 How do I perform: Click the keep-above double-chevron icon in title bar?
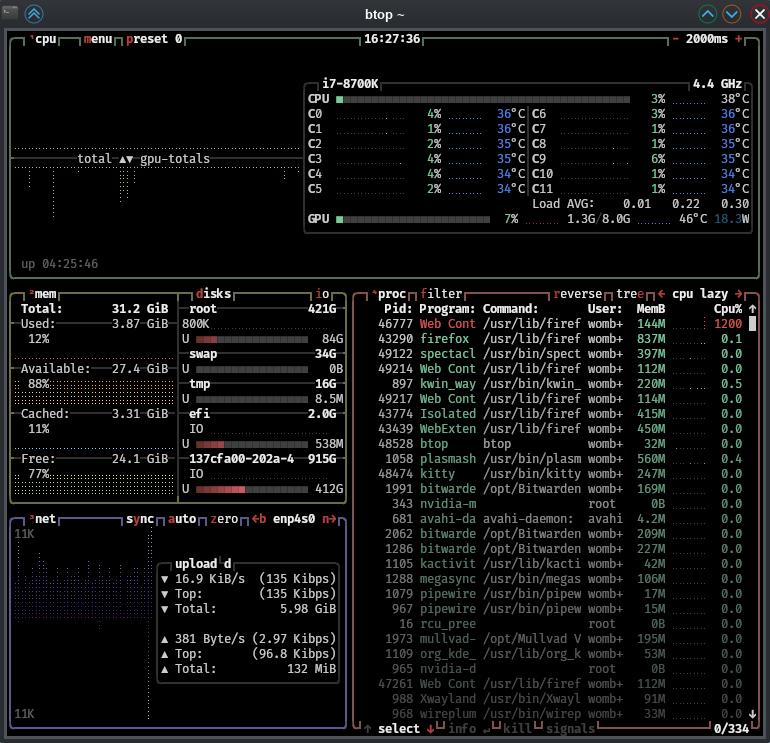[x=34, y=14]
